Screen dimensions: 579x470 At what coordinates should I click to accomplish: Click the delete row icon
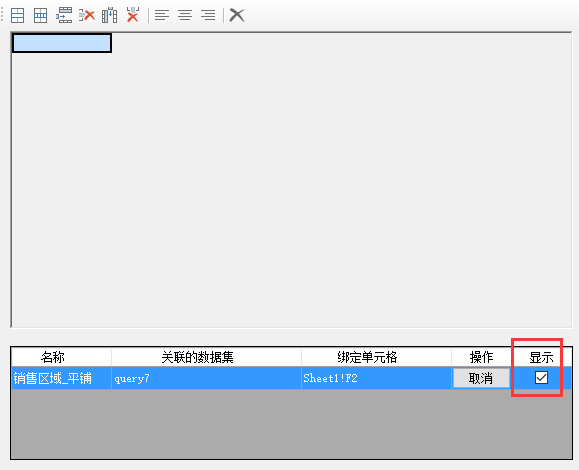(x=87, y=16)
